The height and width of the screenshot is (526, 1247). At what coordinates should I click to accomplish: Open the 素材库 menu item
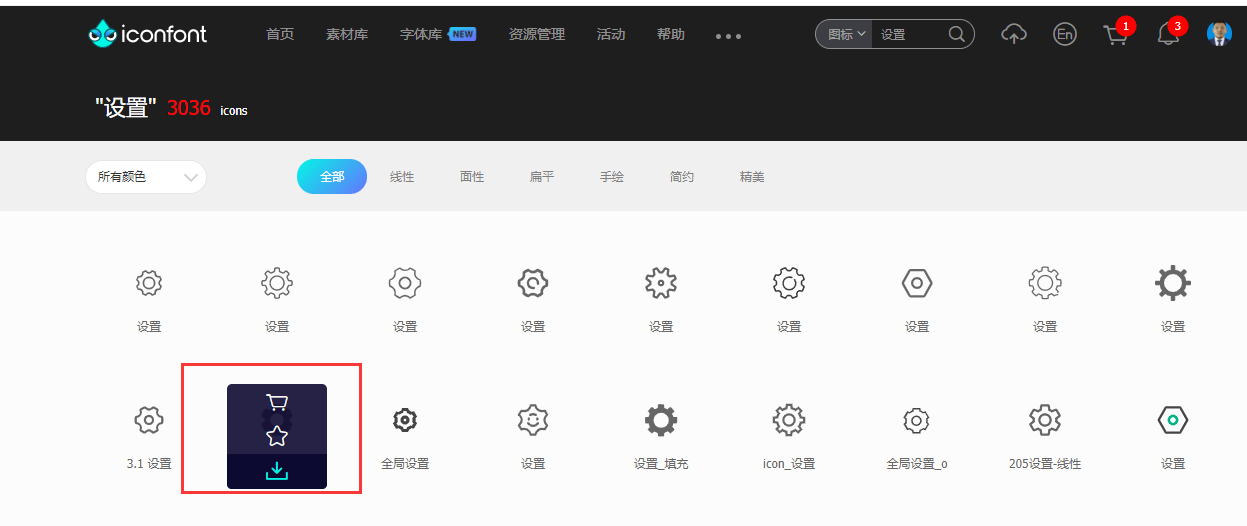tap(347, 34)
